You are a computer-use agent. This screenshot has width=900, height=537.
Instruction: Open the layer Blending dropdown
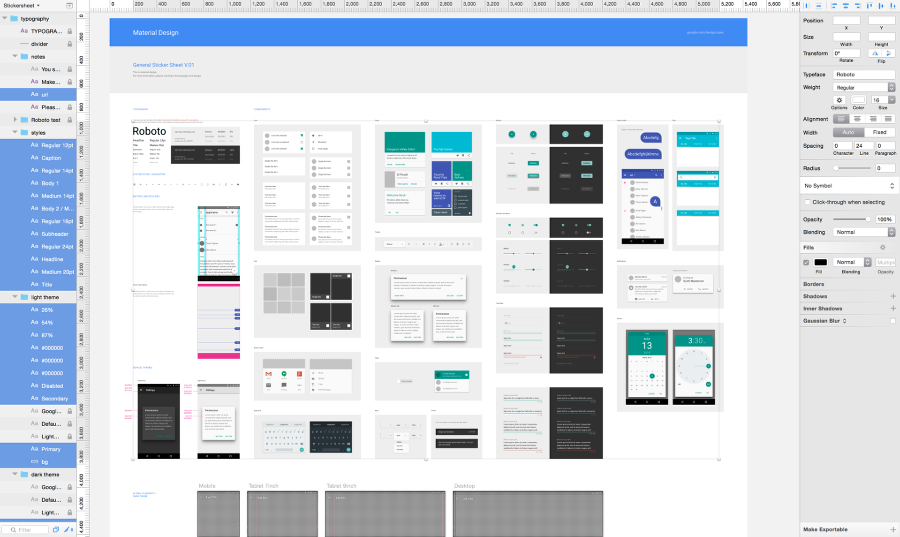(x=864, y=232)
